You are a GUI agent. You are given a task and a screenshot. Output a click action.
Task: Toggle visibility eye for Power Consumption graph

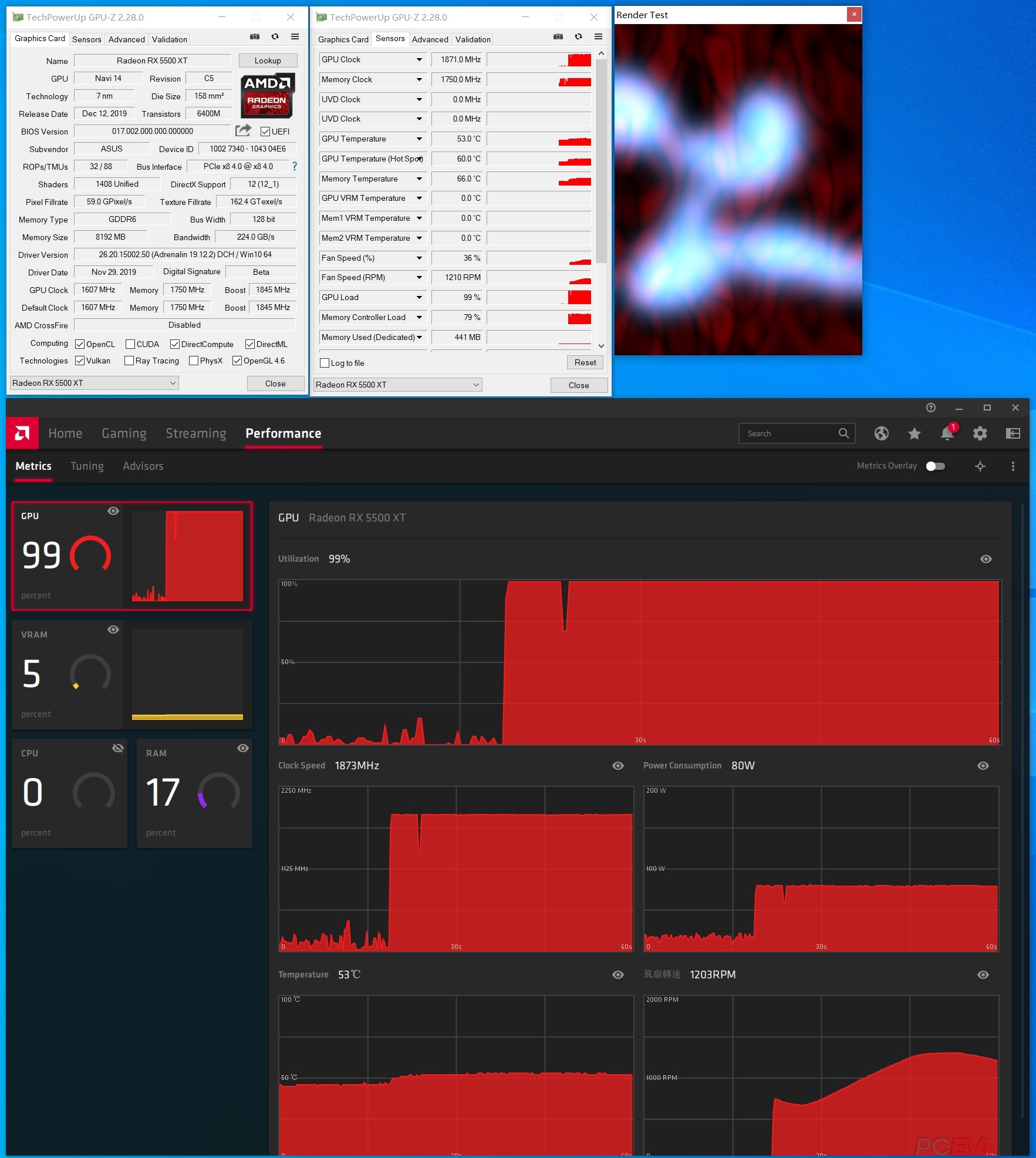coord(983,766)
